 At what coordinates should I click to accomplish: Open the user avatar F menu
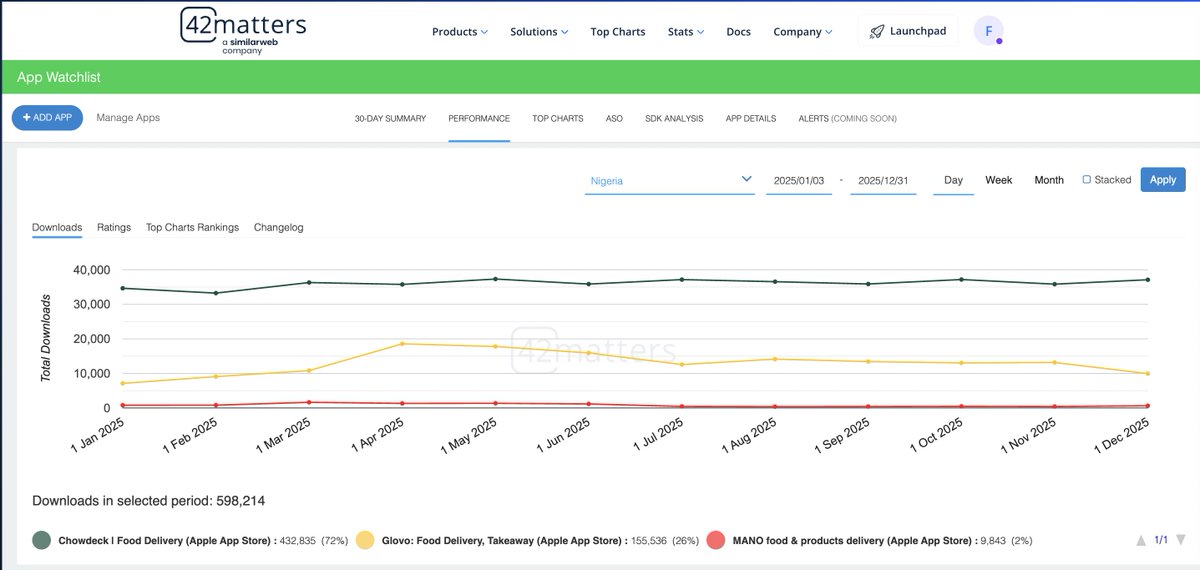point(989,31)
